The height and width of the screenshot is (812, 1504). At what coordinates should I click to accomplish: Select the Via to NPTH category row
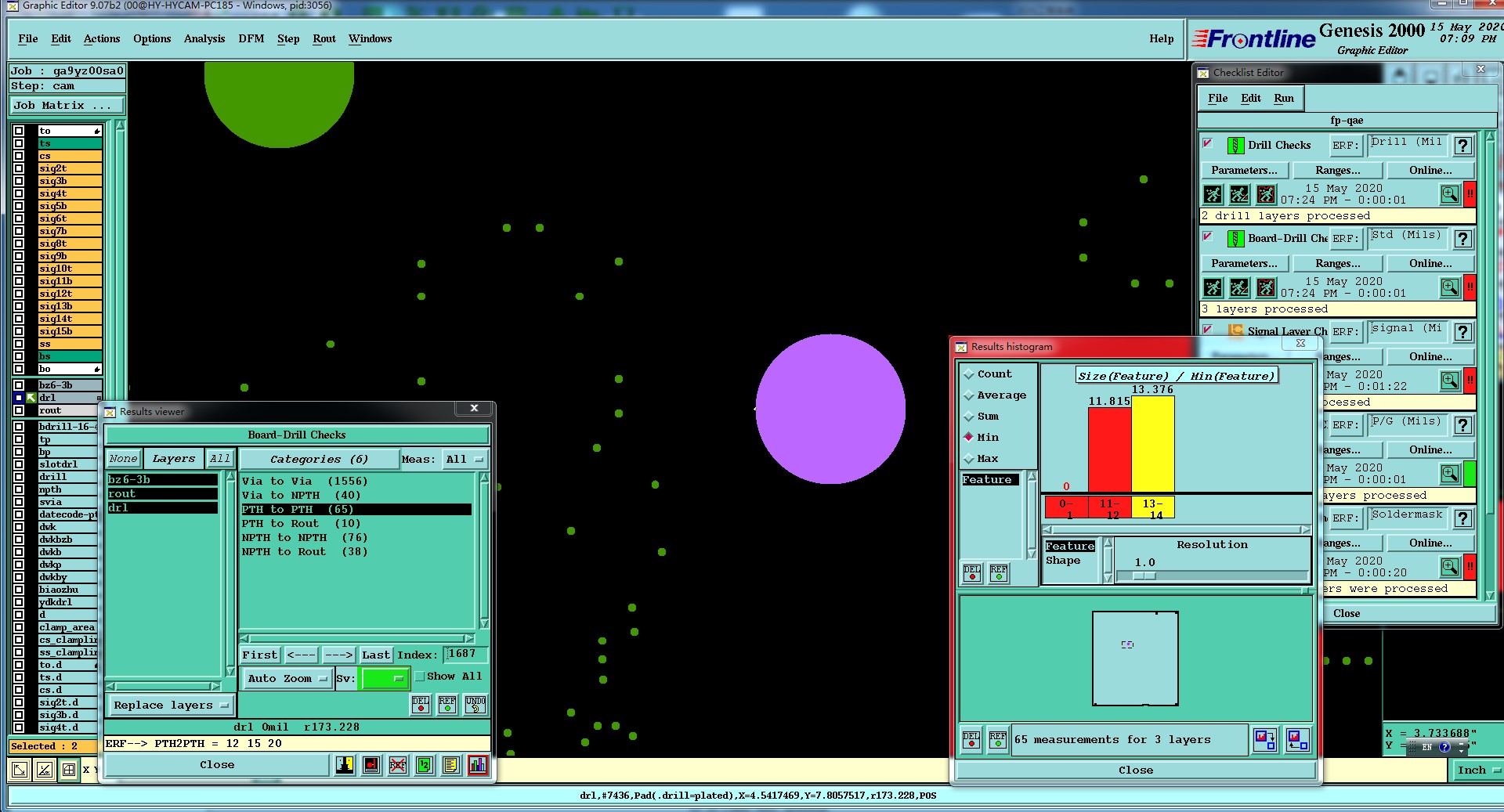point(356,496)
